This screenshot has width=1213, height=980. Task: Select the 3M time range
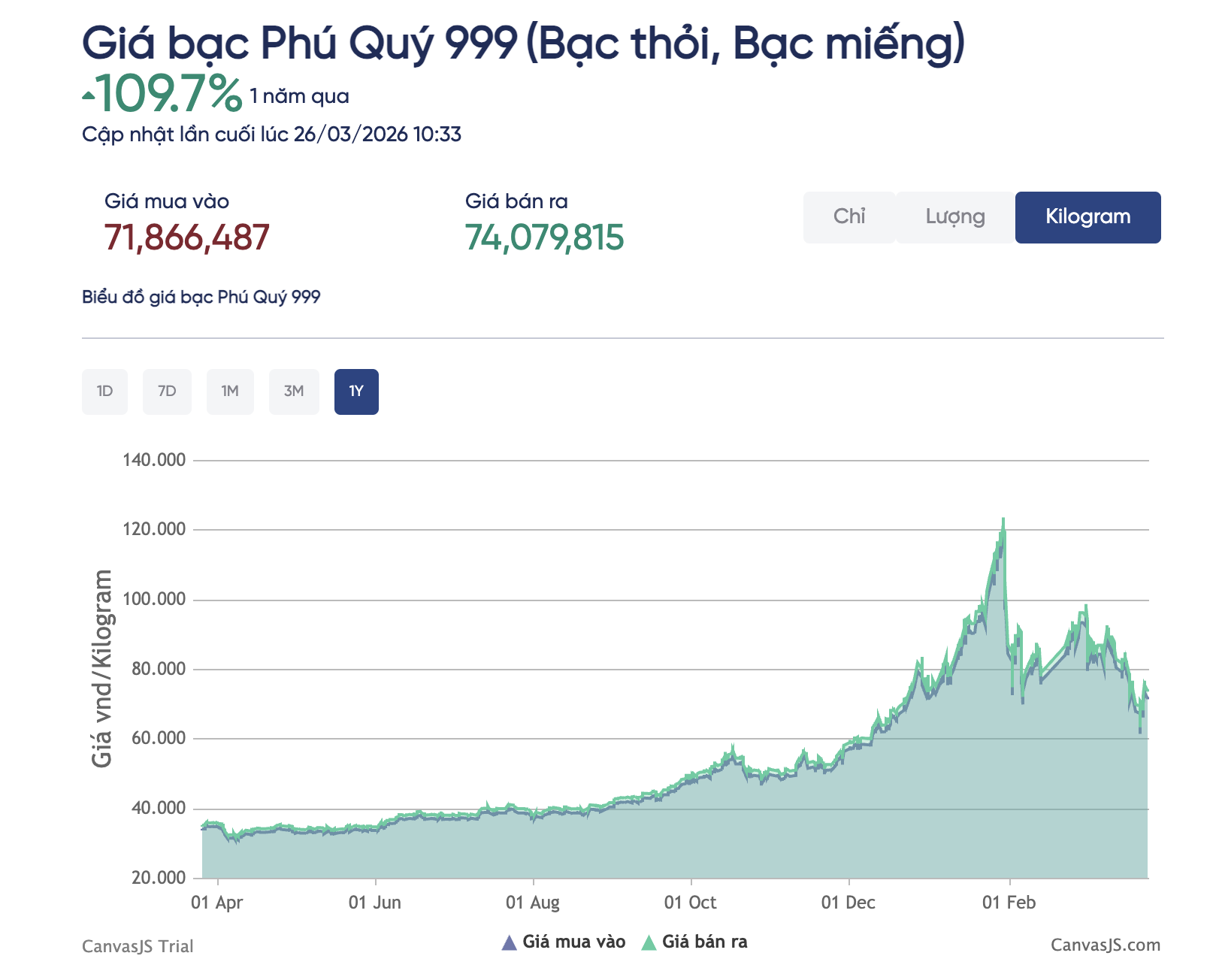click(x=293, y=392)
